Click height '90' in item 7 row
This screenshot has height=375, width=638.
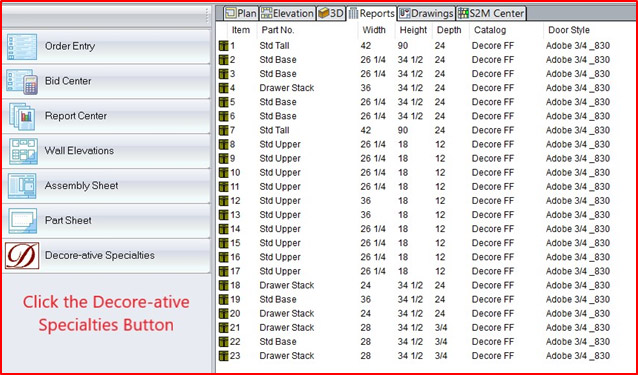tap(403, 131)
